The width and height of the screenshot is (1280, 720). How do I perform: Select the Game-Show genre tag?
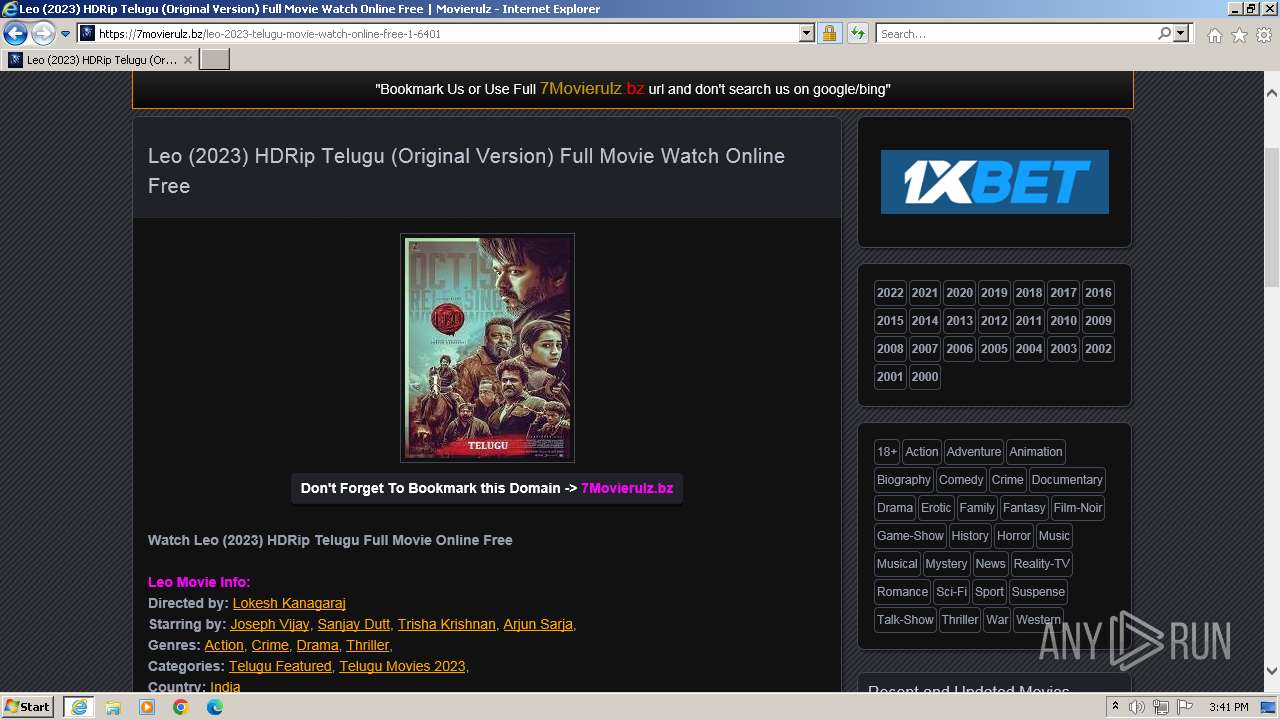910,536
